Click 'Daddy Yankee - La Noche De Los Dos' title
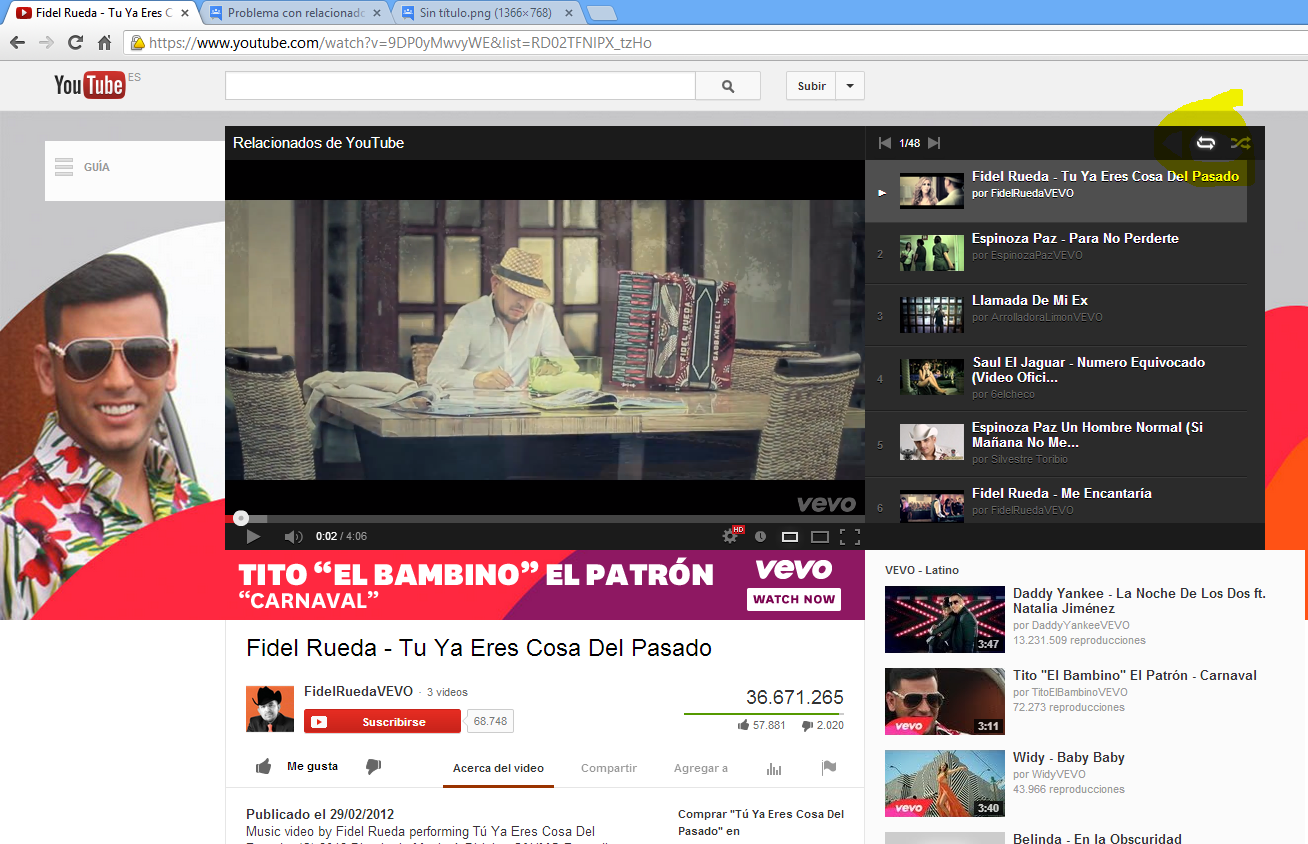Image resolution: width=1308 pixels, height=844 pixels. point(1139,600)
